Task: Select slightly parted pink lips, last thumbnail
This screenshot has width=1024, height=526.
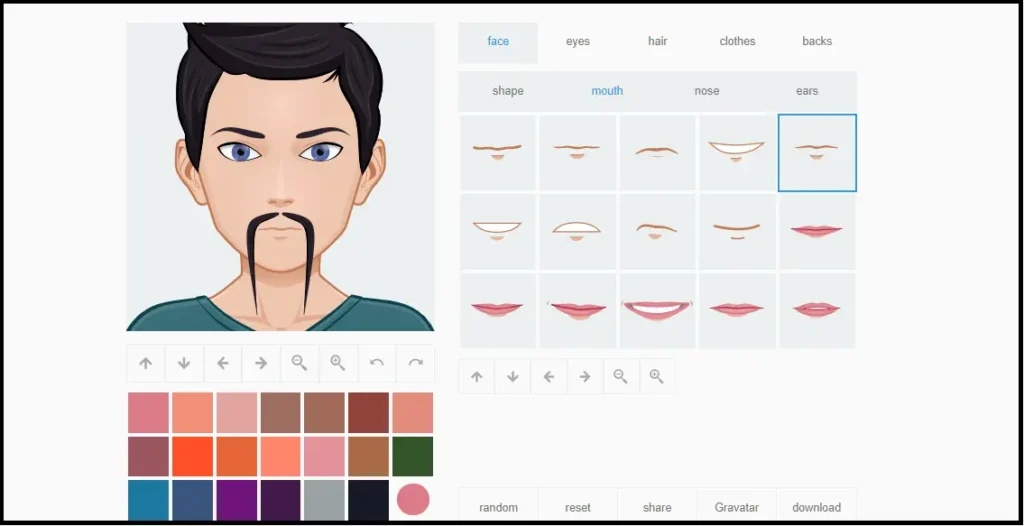Action: [817, 310]
